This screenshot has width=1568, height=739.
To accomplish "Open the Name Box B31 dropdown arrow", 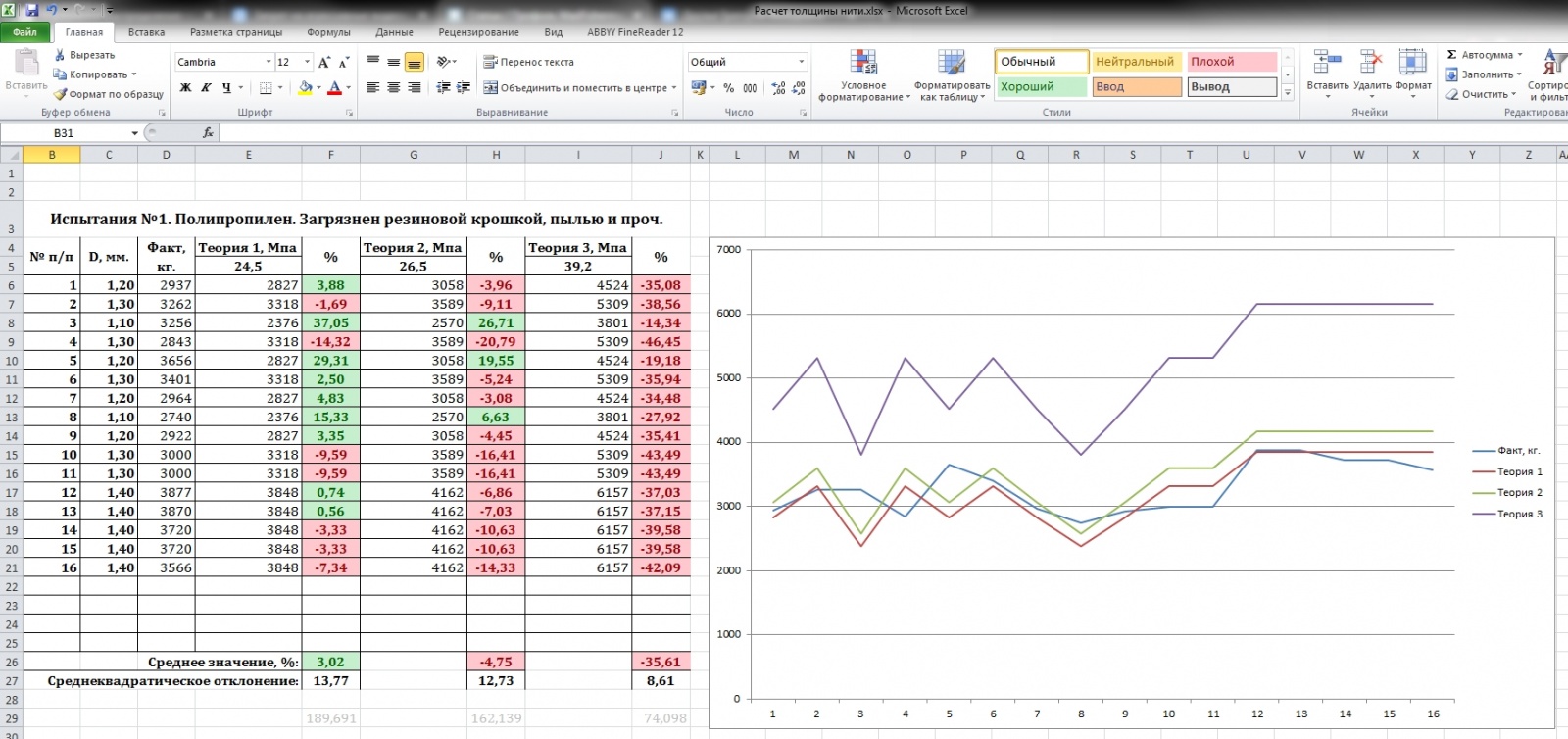I will point(135,132).
